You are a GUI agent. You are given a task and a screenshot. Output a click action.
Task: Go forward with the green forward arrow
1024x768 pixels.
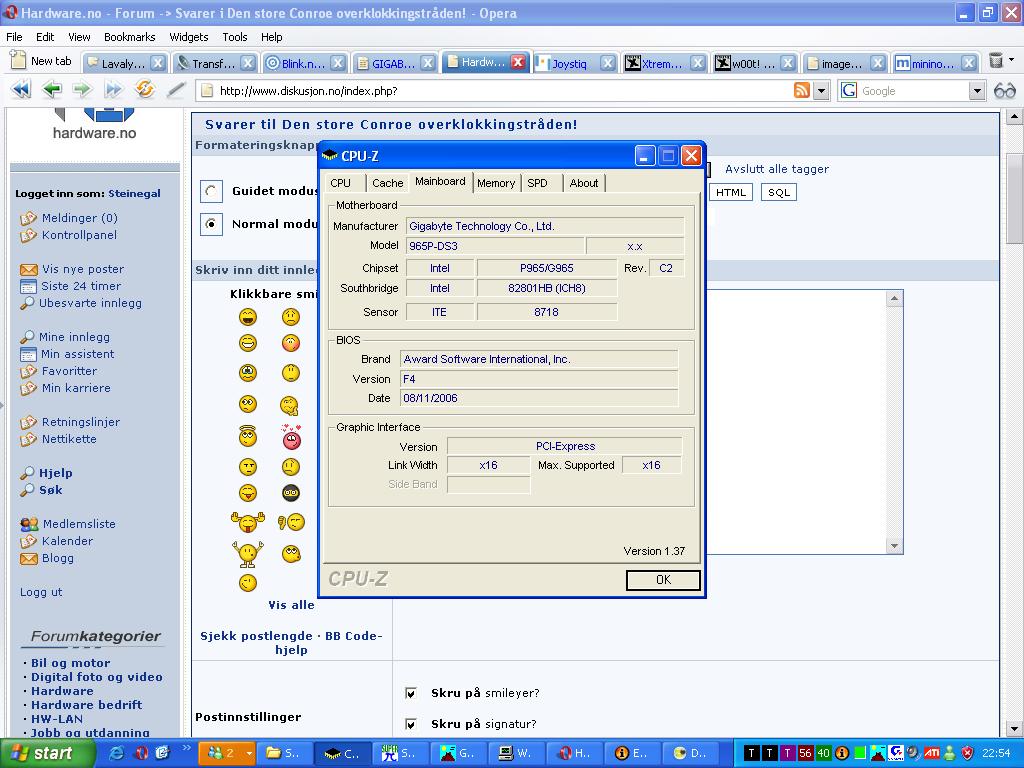click(x=82, y=89)
